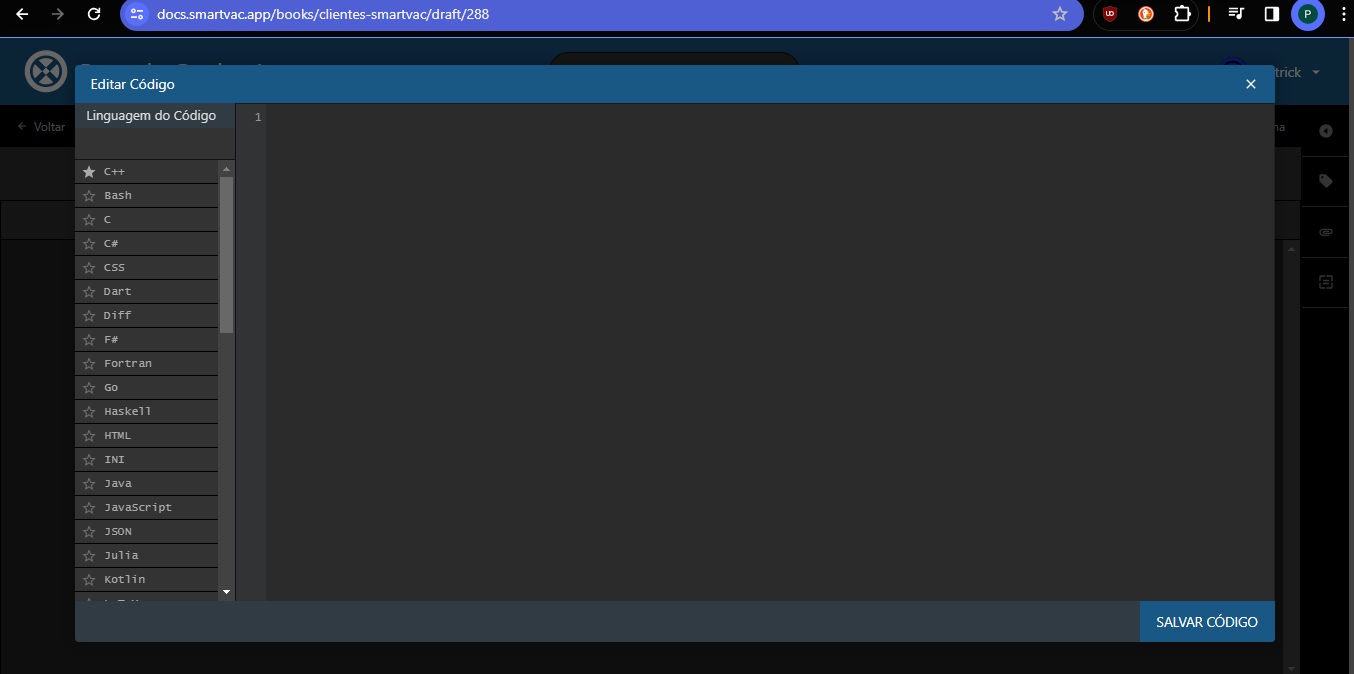
Task: Unfavorite C++ using its star
Action: [x=89, y=172]
